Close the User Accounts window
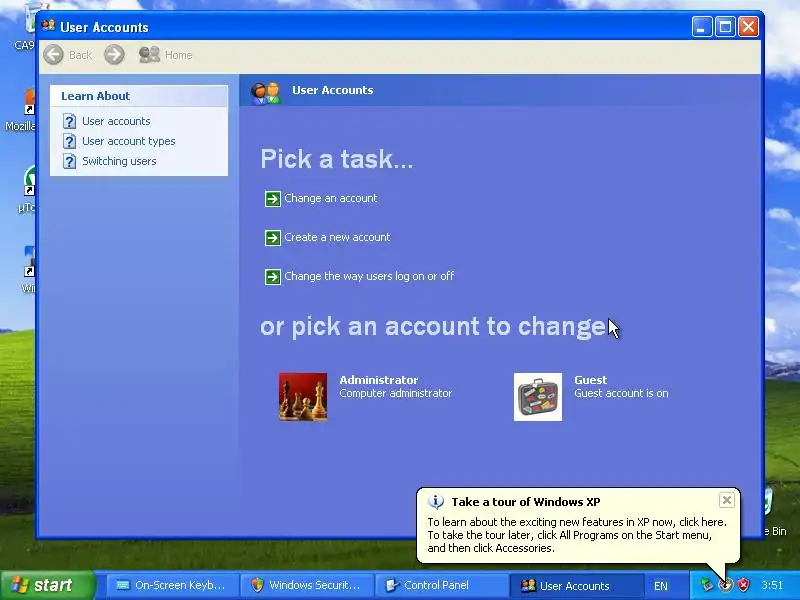 [x=748, y=27]
